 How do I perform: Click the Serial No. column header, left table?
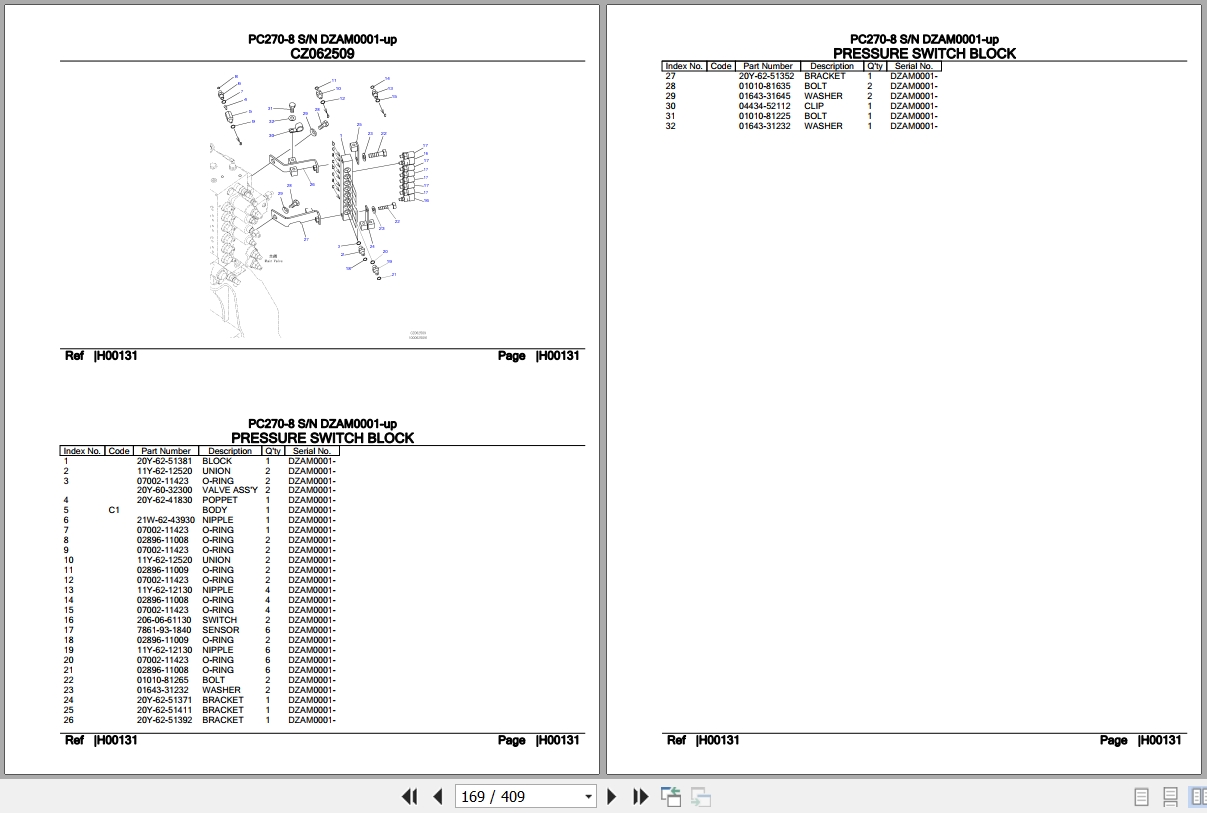(x=311, y=451)
